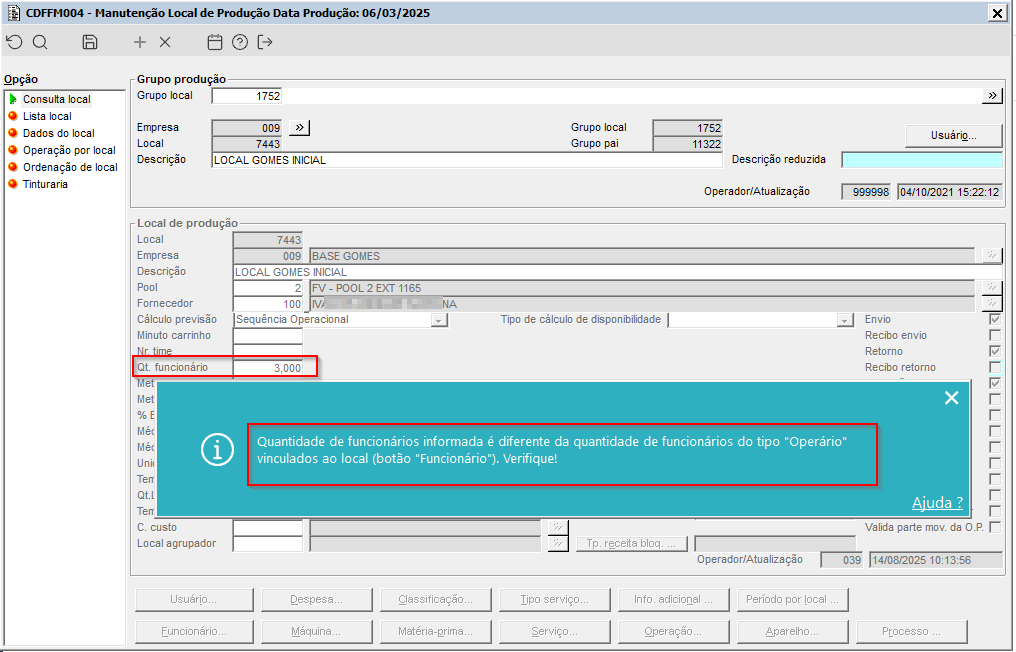The width and height of the screenshot is (1016, 652).
Task: Click the Aparelho... button
Action: point(792,631)
